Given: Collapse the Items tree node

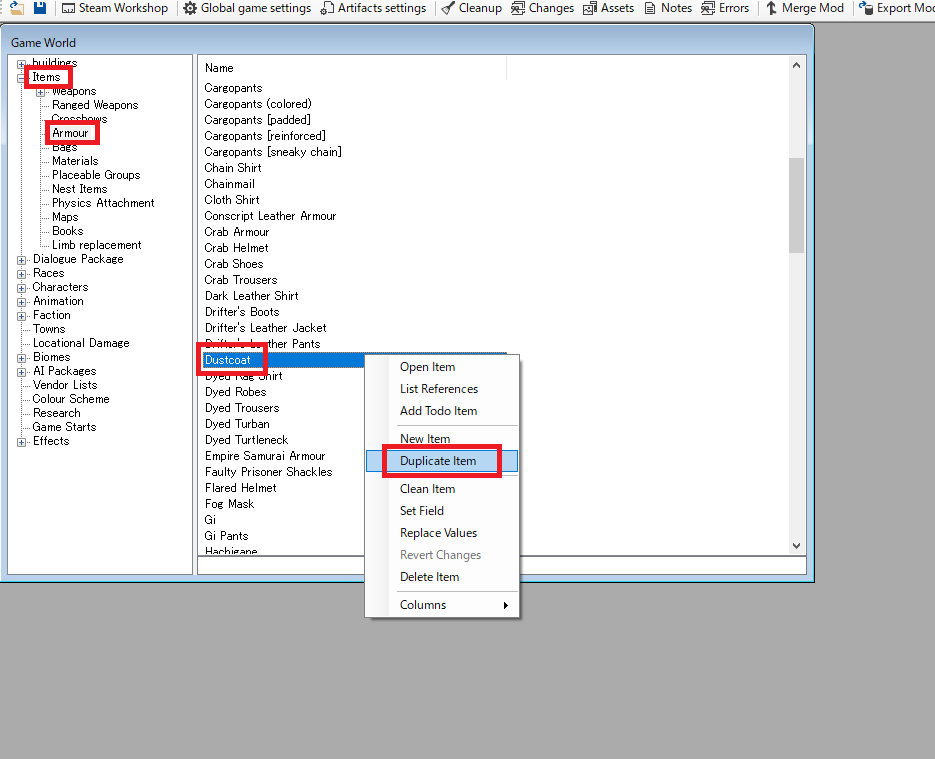Looking at the screenshot, I should [x=21, y=78].
